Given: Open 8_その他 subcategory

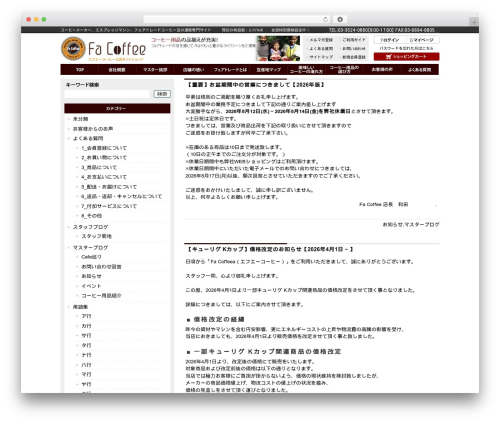Looking at the screenshot, I should (92, 216).
